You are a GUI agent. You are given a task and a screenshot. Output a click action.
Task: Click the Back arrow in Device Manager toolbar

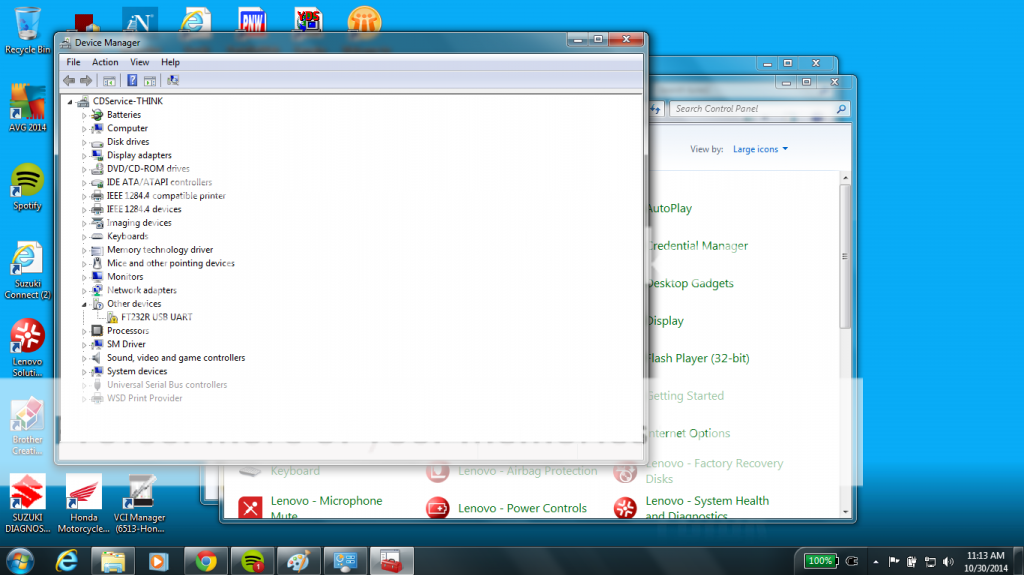68,80
